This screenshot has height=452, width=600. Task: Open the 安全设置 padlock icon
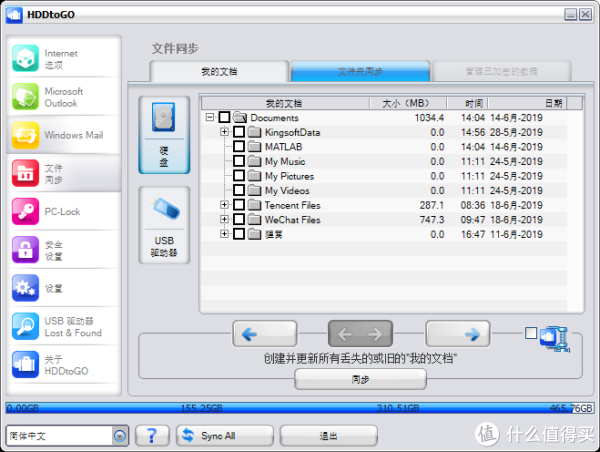(x=25, y=250)
